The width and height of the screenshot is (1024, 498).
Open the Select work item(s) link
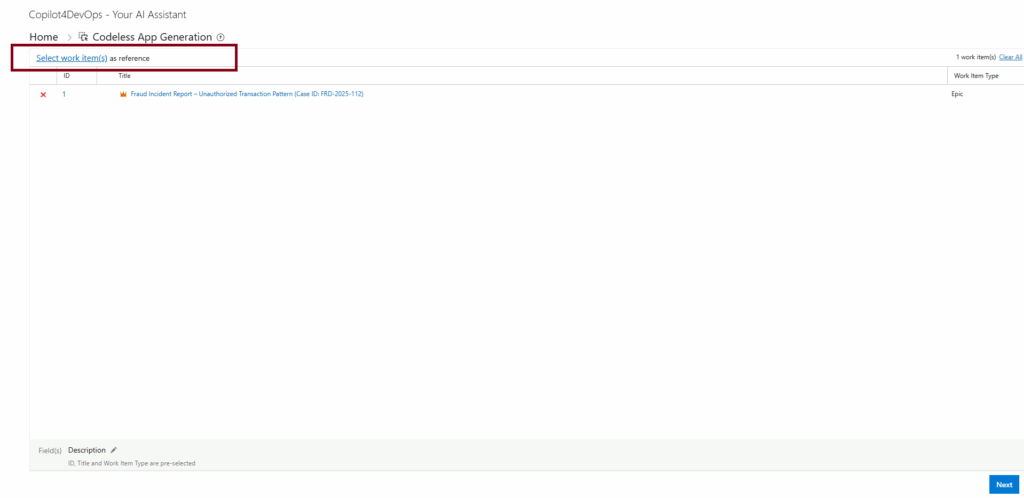tap(72, 58)
